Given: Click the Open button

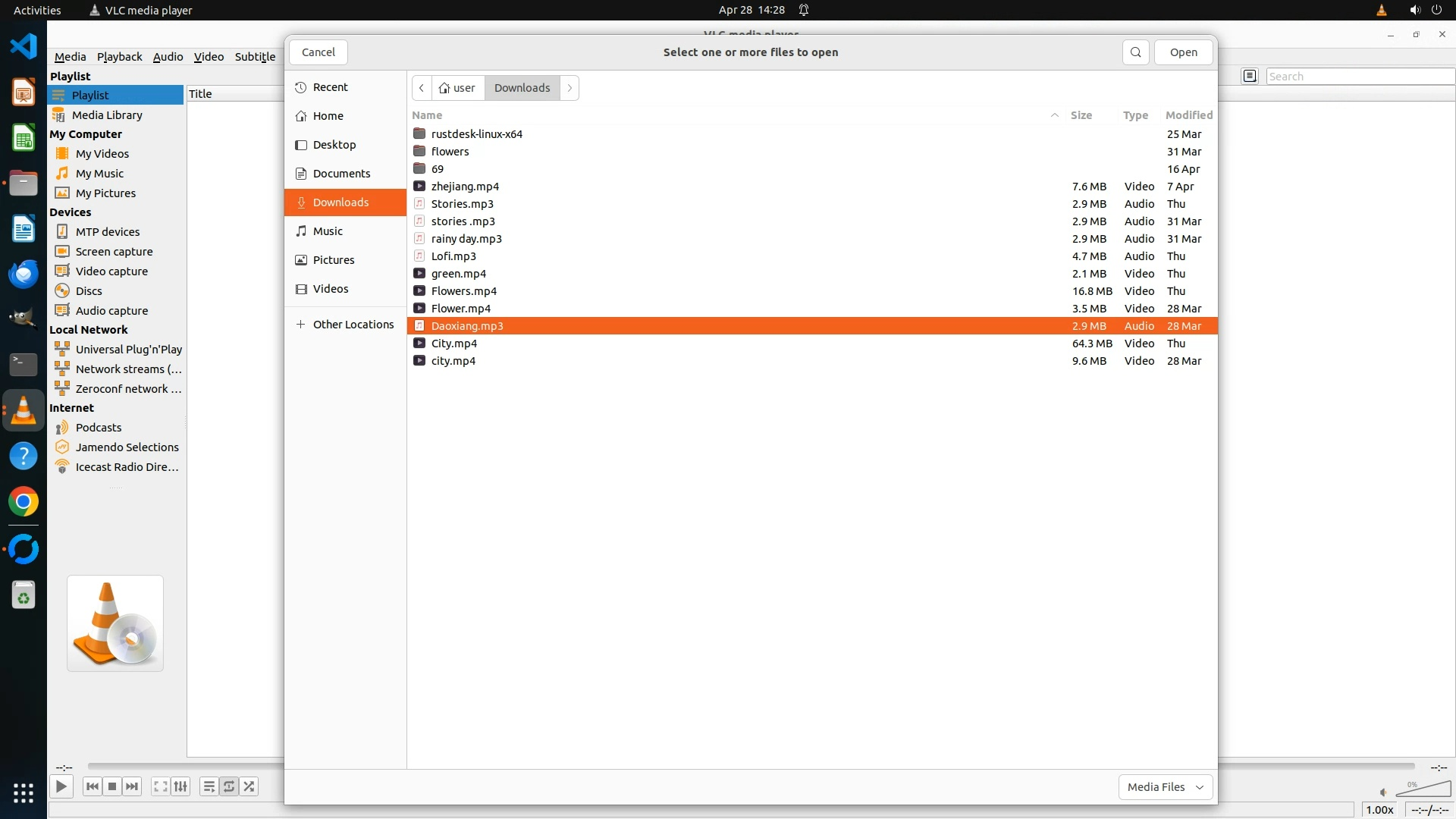Looking at the screenshot, I should click(x=1183, y=52).
